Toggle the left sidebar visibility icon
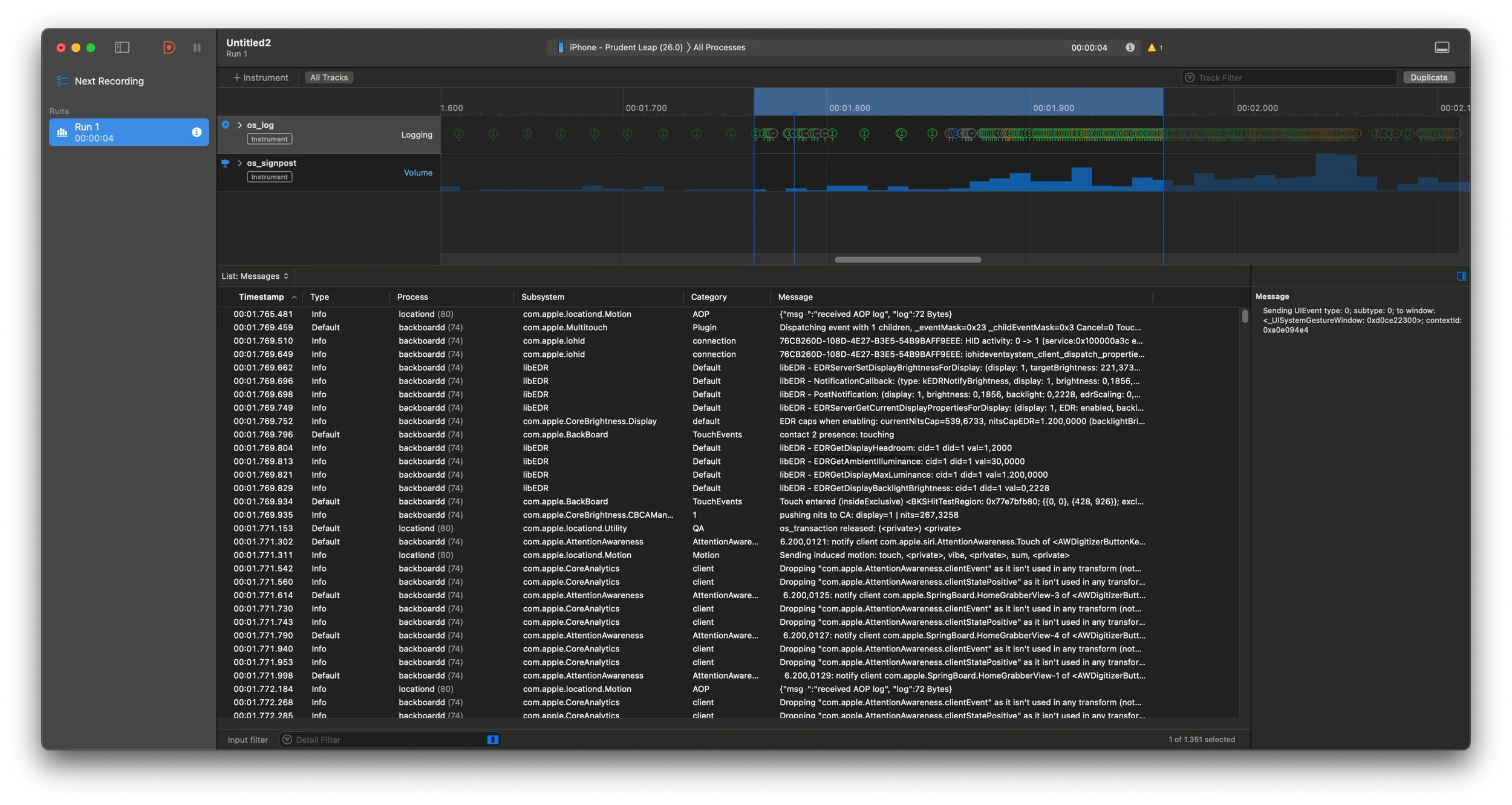The height and width of the screenshot is (805, 1512). click(122, 47)
